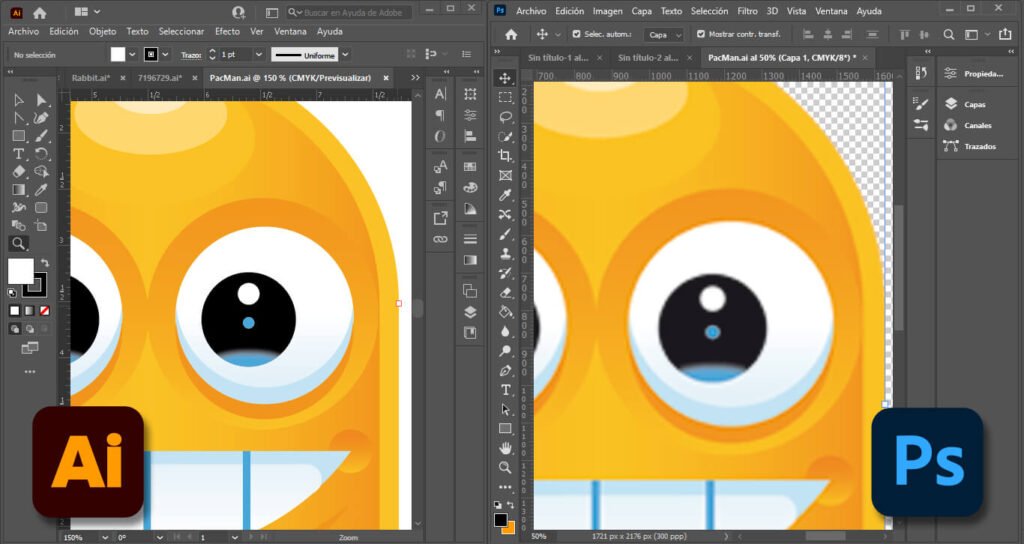Open Photoshop's Filtro menu
The height and width of the screenshot is (544, 1024).
pos(748,11)
